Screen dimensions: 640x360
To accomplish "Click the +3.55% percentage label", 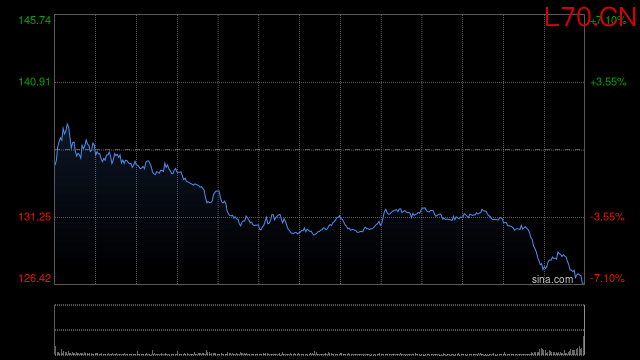I will (x=608, y=82).
